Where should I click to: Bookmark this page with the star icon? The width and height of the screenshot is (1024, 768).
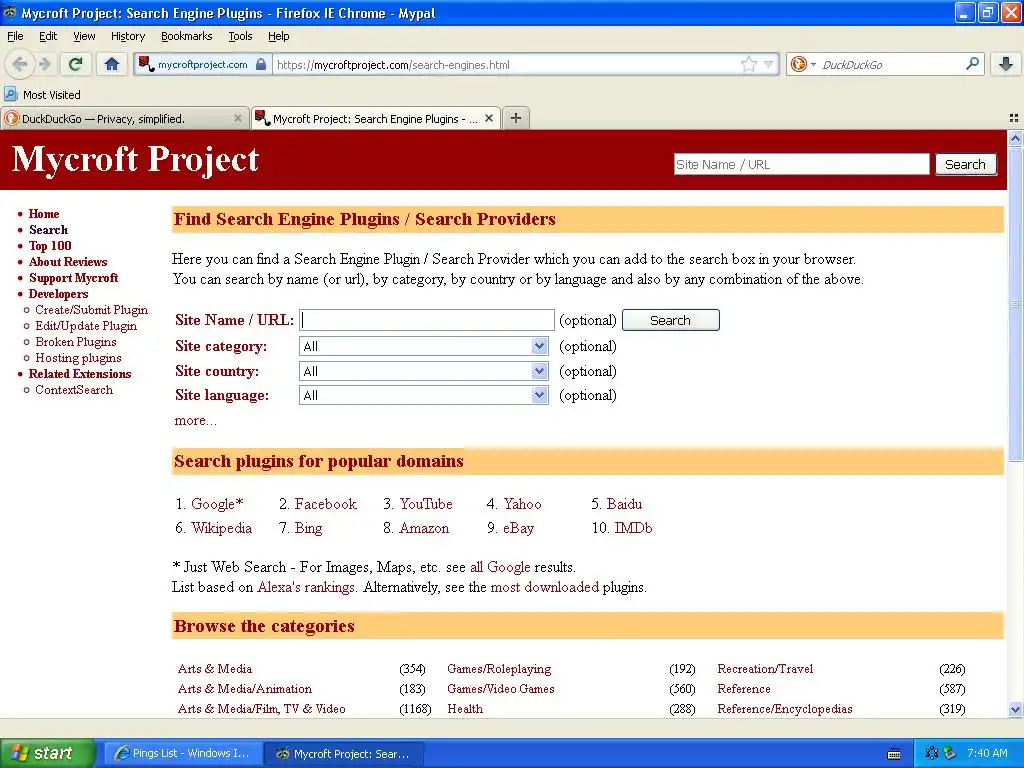pyautogui.click(x=748, y=64)
